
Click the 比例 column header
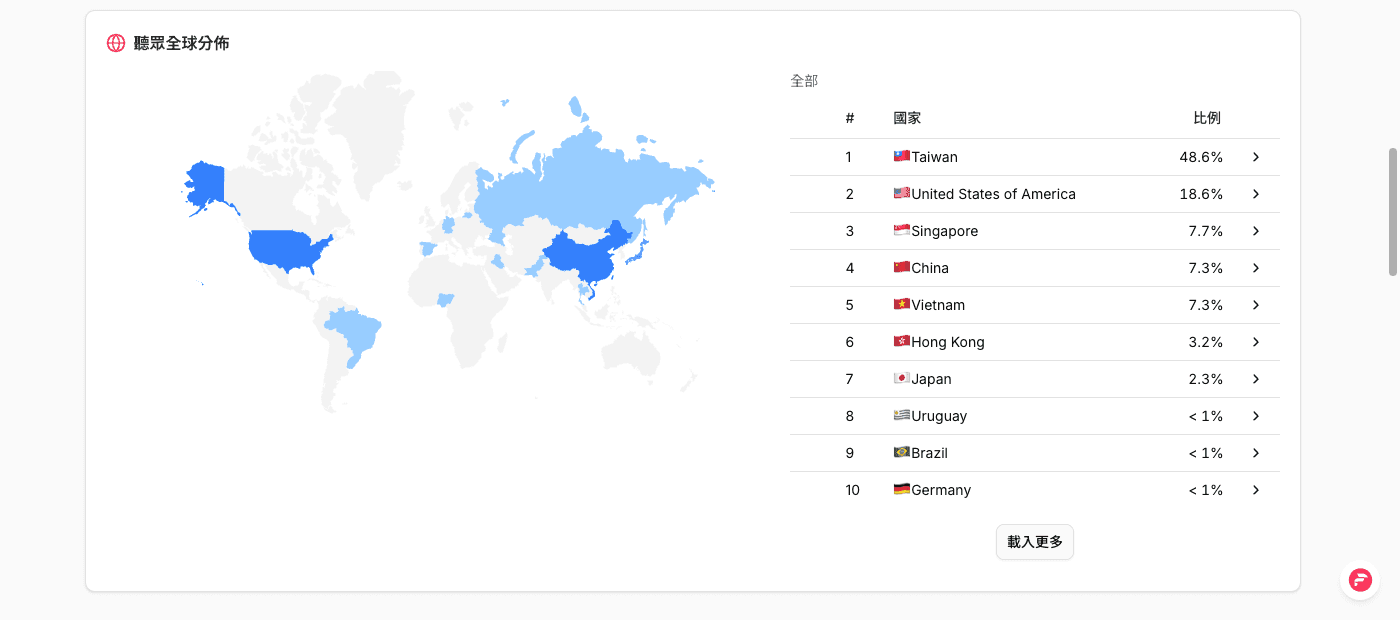click(x=1207, y=118)
